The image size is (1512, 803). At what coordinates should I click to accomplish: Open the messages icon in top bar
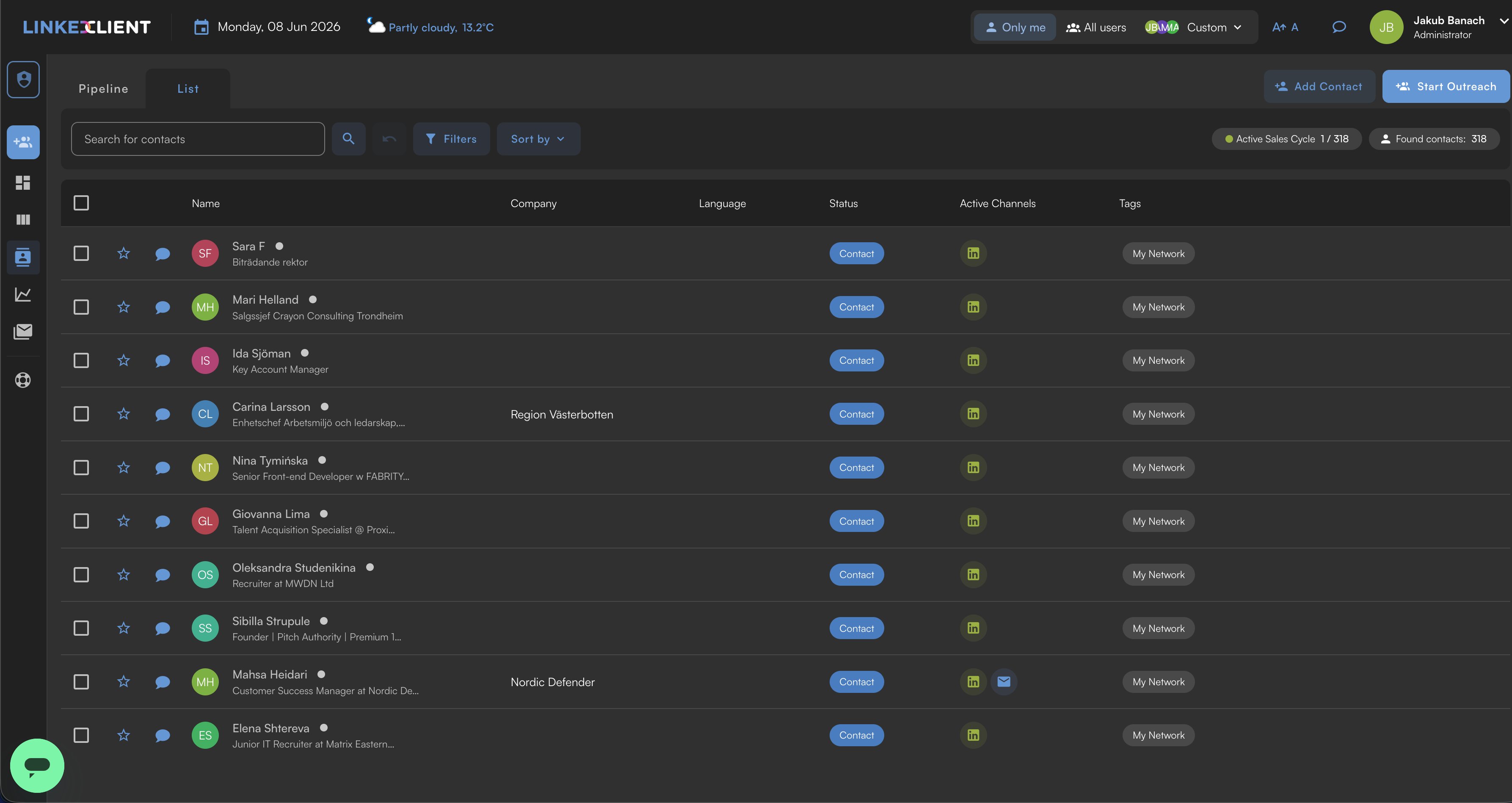[x=1339, y=27]
